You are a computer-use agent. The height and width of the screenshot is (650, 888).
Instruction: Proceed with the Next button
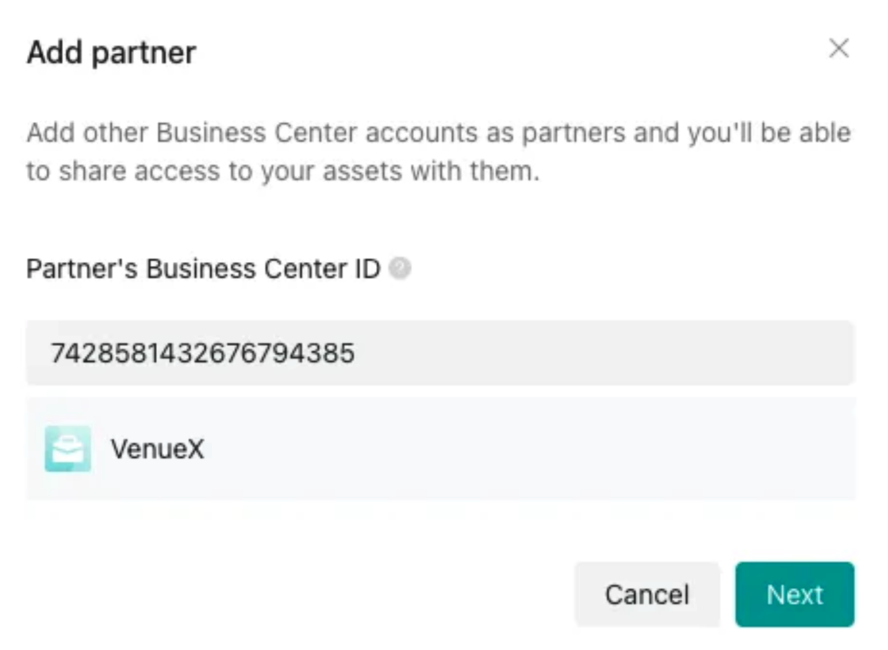click(794, 594)
